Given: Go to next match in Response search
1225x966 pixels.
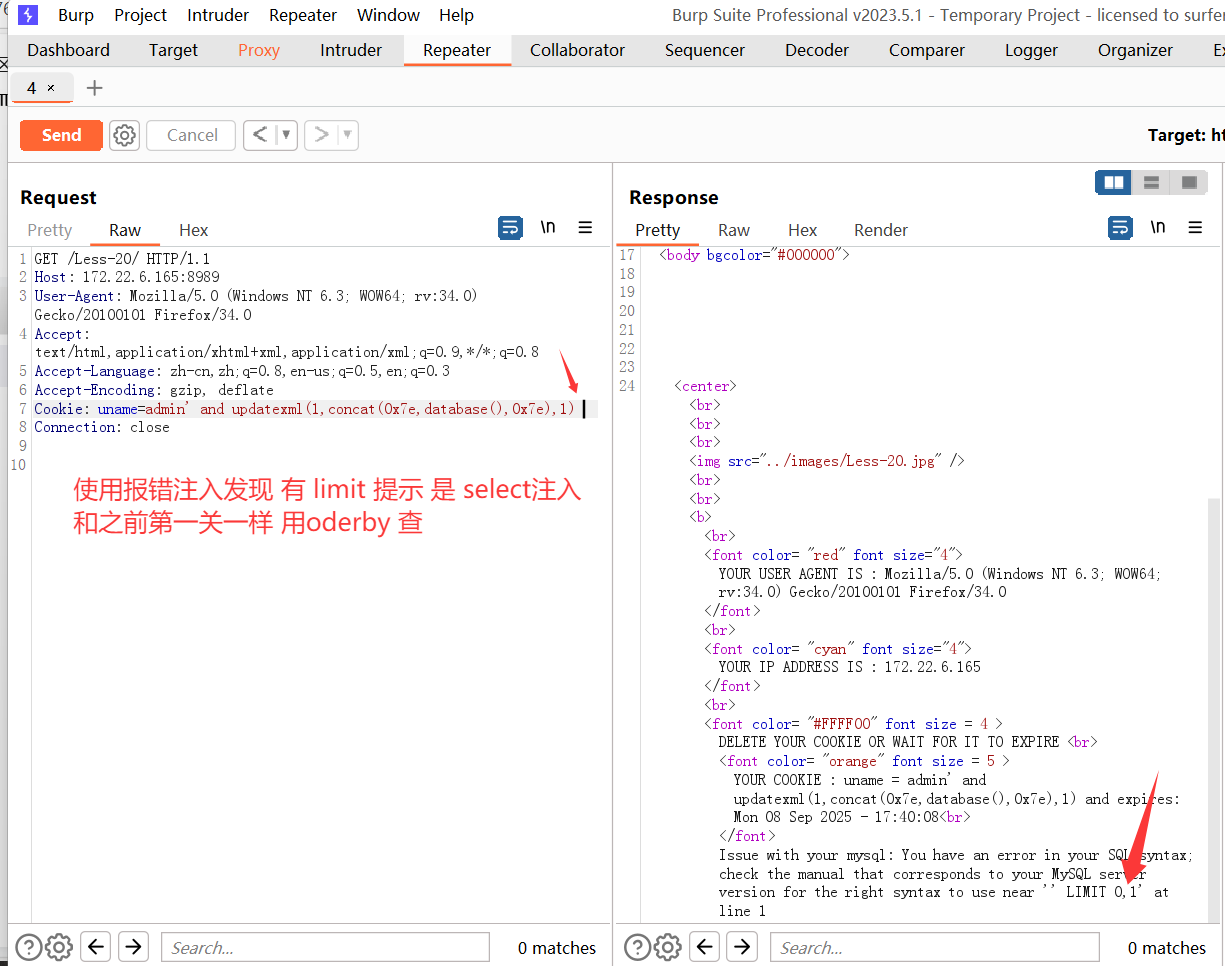Looking at the screenshot, I should point(741,946).
